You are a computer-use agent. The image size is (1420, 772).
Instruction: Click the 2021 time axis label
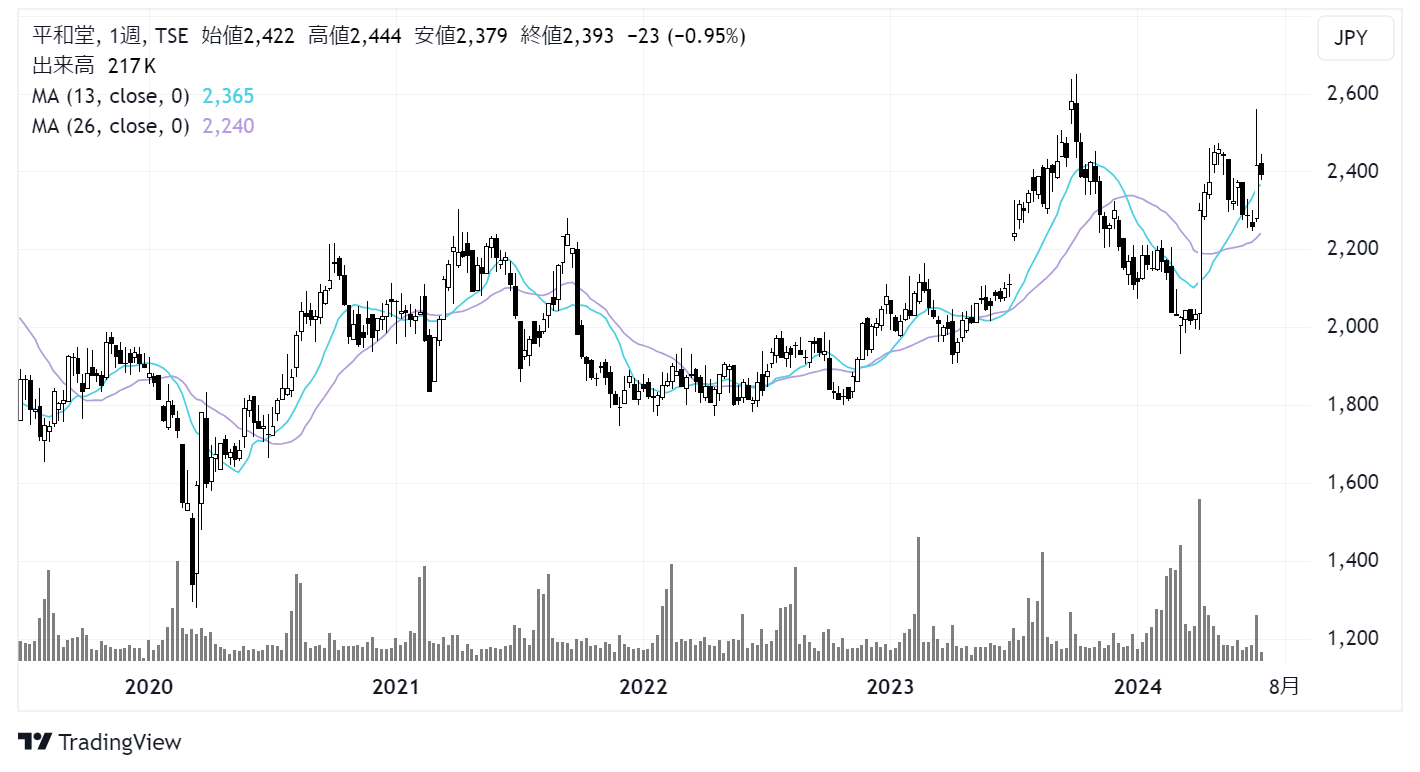(396, 687)
